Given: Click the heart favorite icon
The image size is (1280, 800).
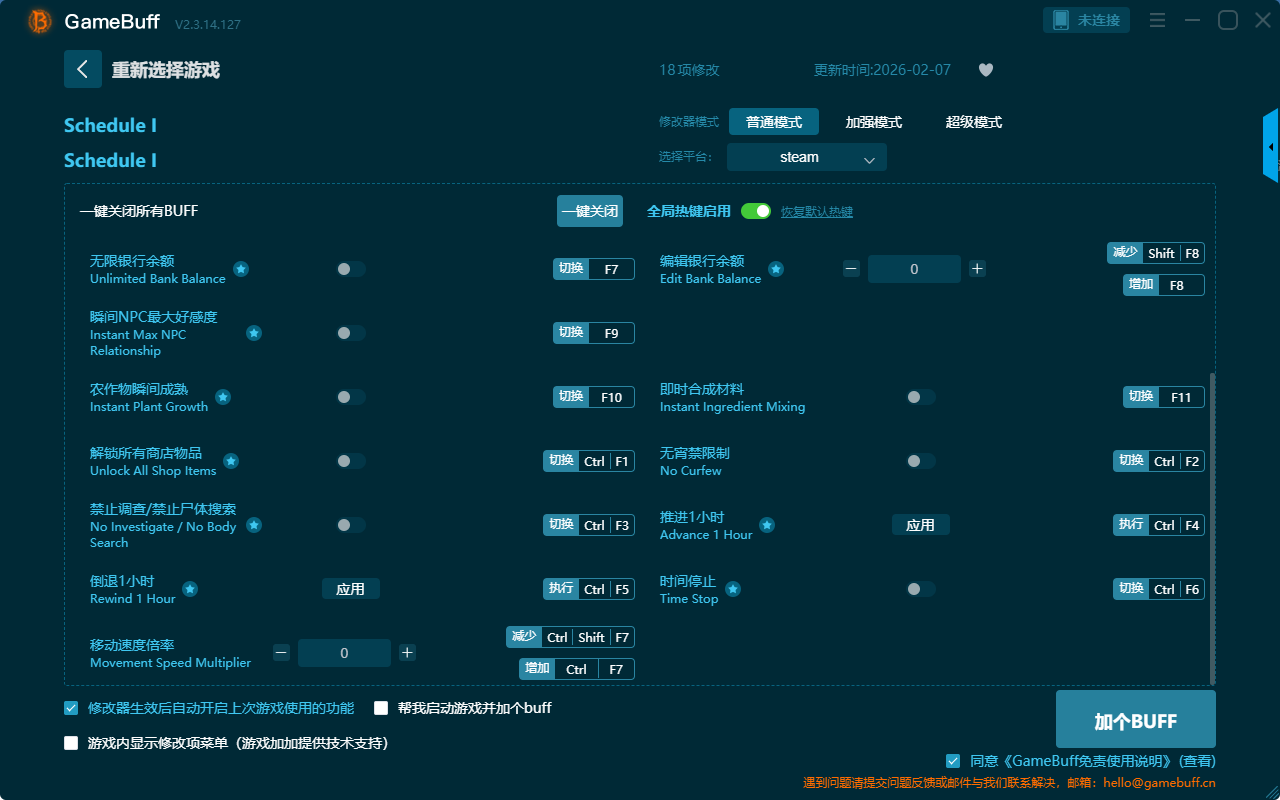Looking at the screenshot, I should point(985,70).
